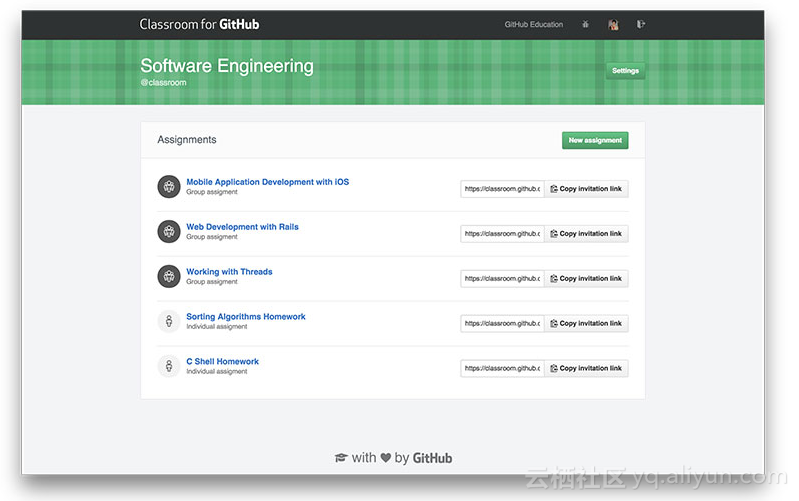
Task: Select invitation URL field for C Shell Homework
Action: tap(502, 368)
